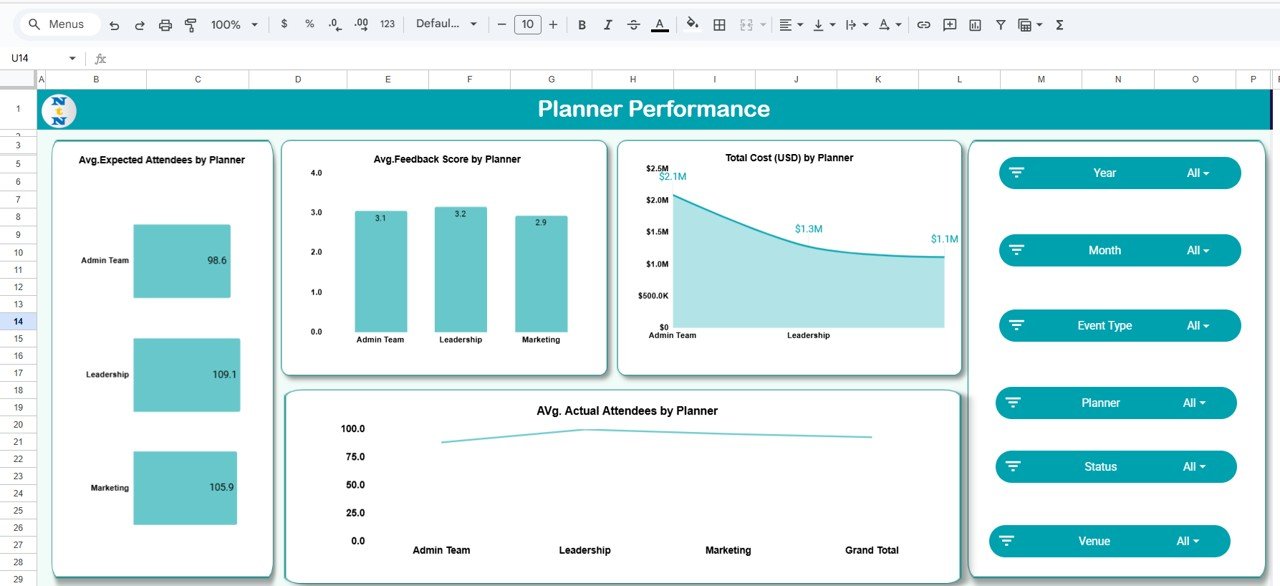
Task: Open the Borders icon
Action: (719, 24)
